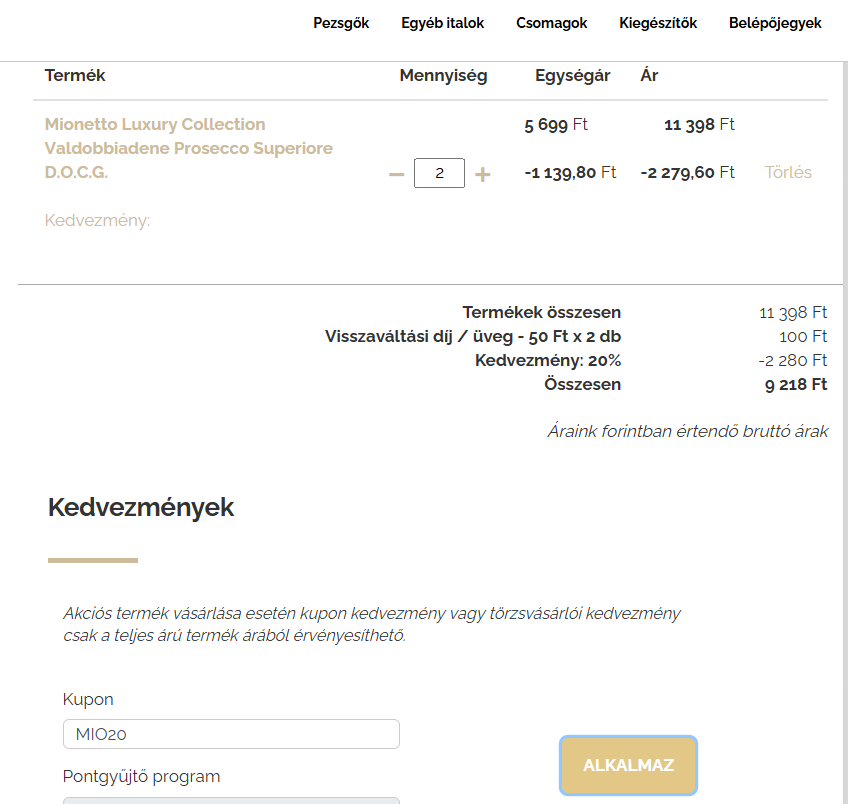Go to Egyéb italok category
This screenshot has width=848, height=804.
pos(442,23)
